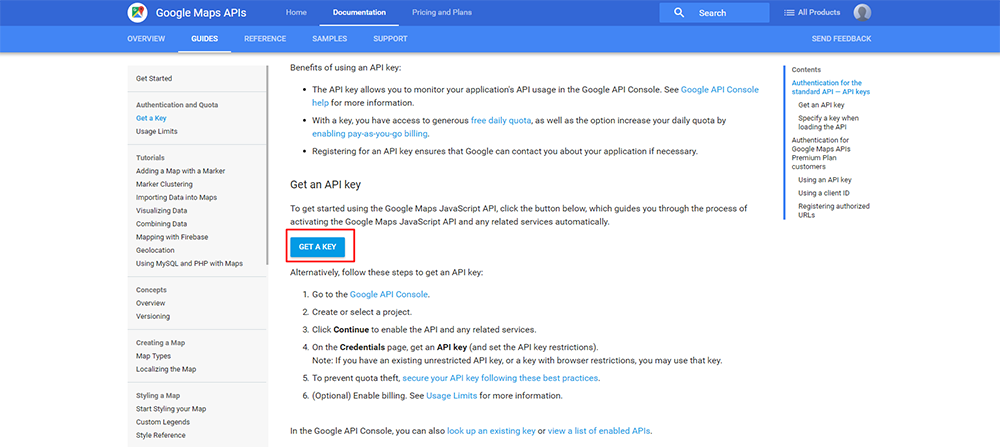The height and width of the screenshot is (447, 1000).
Task: Open the user account avatar
Action: [862, 12]
